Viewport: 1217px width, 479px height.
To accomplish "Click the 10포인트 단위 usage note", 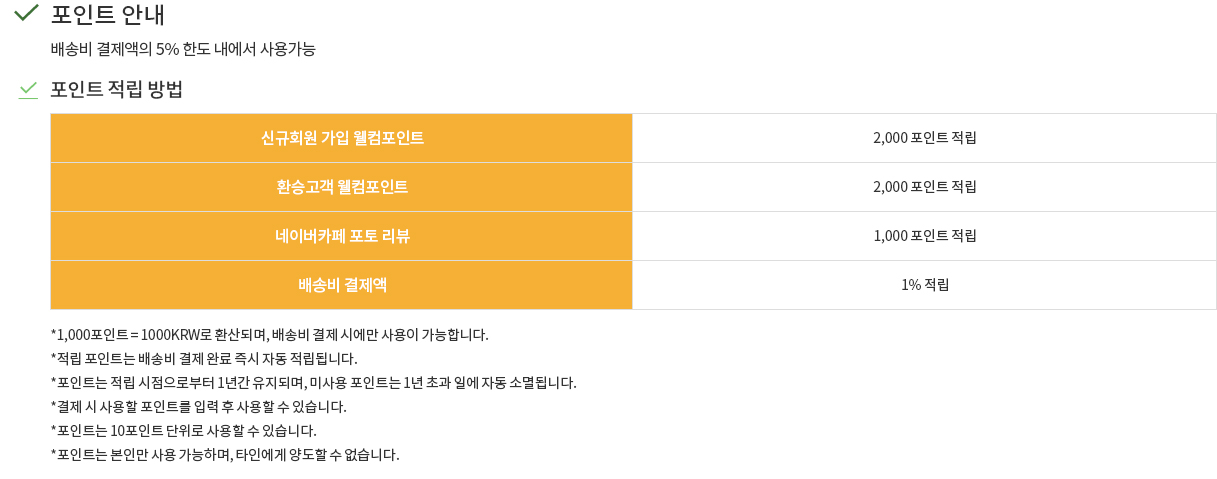I will pyautogui.click(x=183, y=431).
